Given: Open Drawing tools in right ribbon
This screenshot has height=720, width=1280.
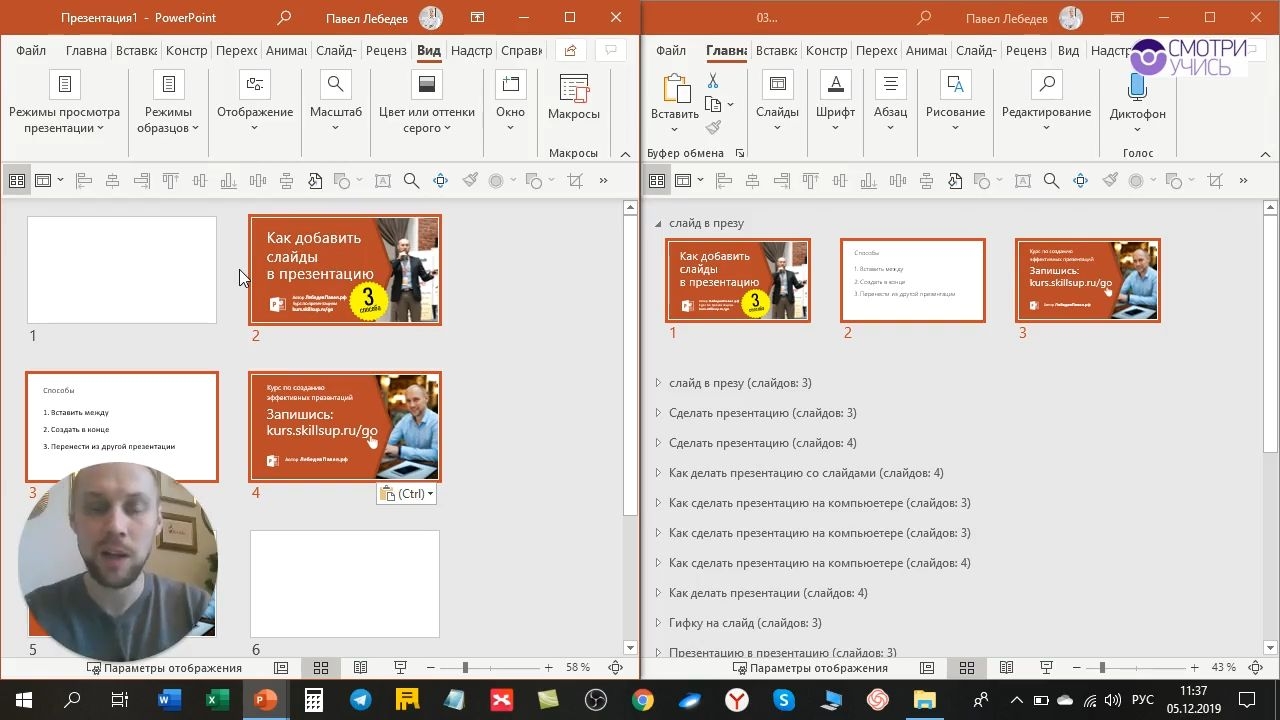Looking at the screenshot, I should [x=955, y=102].
